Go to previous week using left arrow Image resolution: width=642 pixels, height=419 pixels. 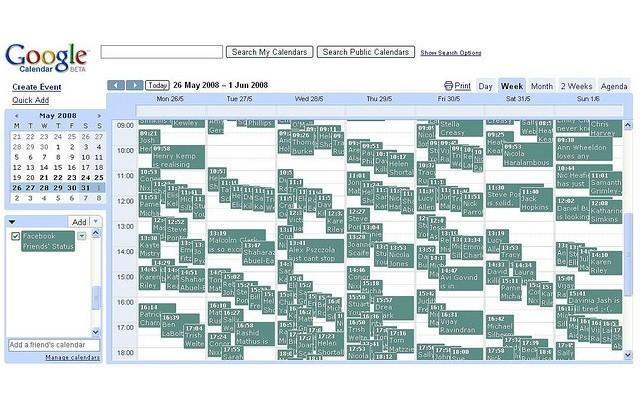[x=116, y=86]
